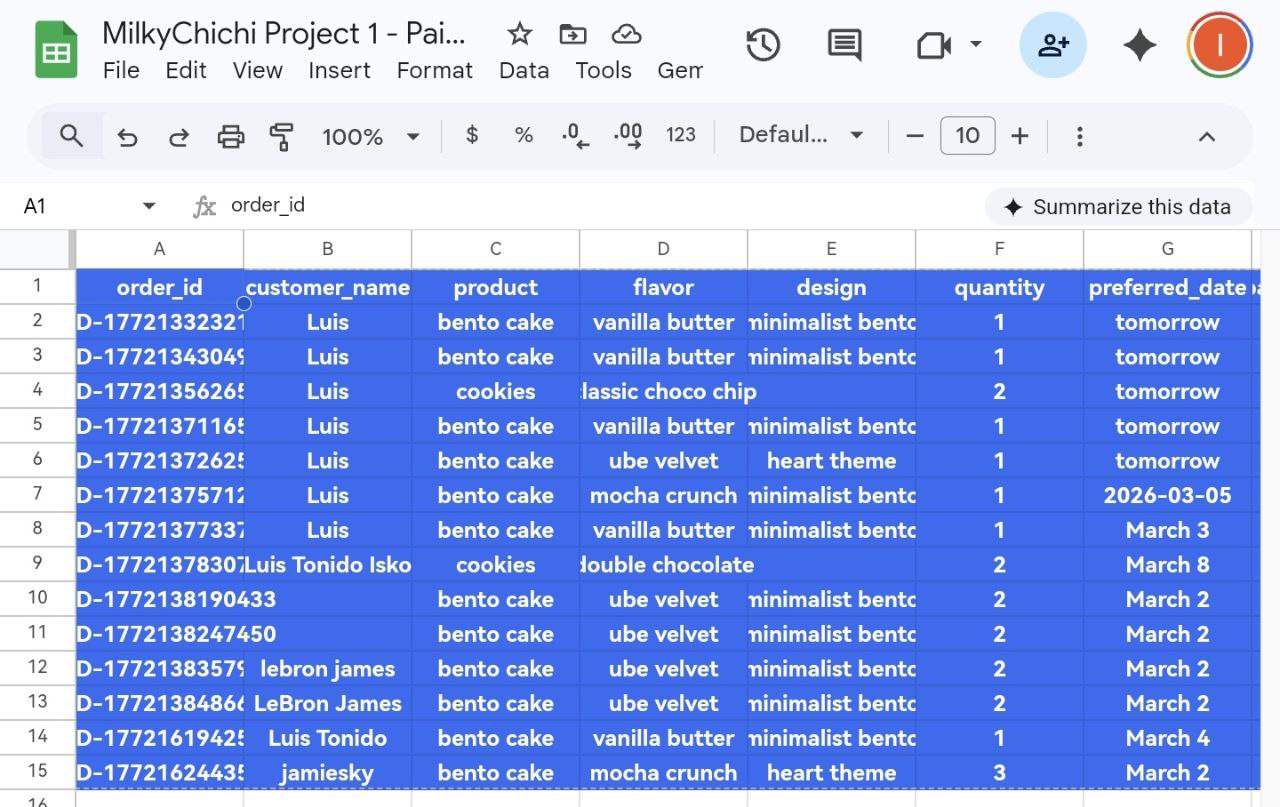The width and height of the screenshot is (1280, 807).
Task: Open the comments icon
Action: (843, 45)
